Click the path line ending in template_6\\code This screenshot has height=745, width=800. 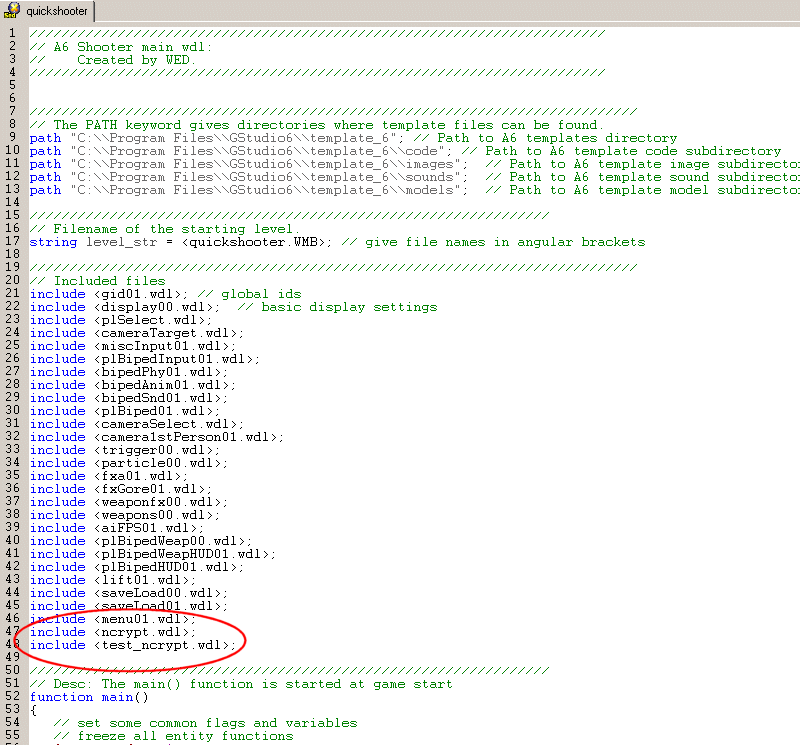[x=405, y=151]
